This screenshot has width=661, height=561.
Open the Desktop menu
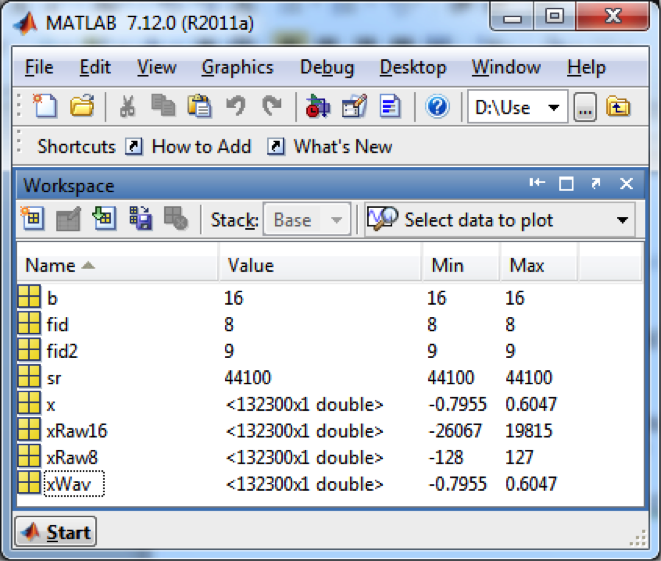(x=413, y=68)
